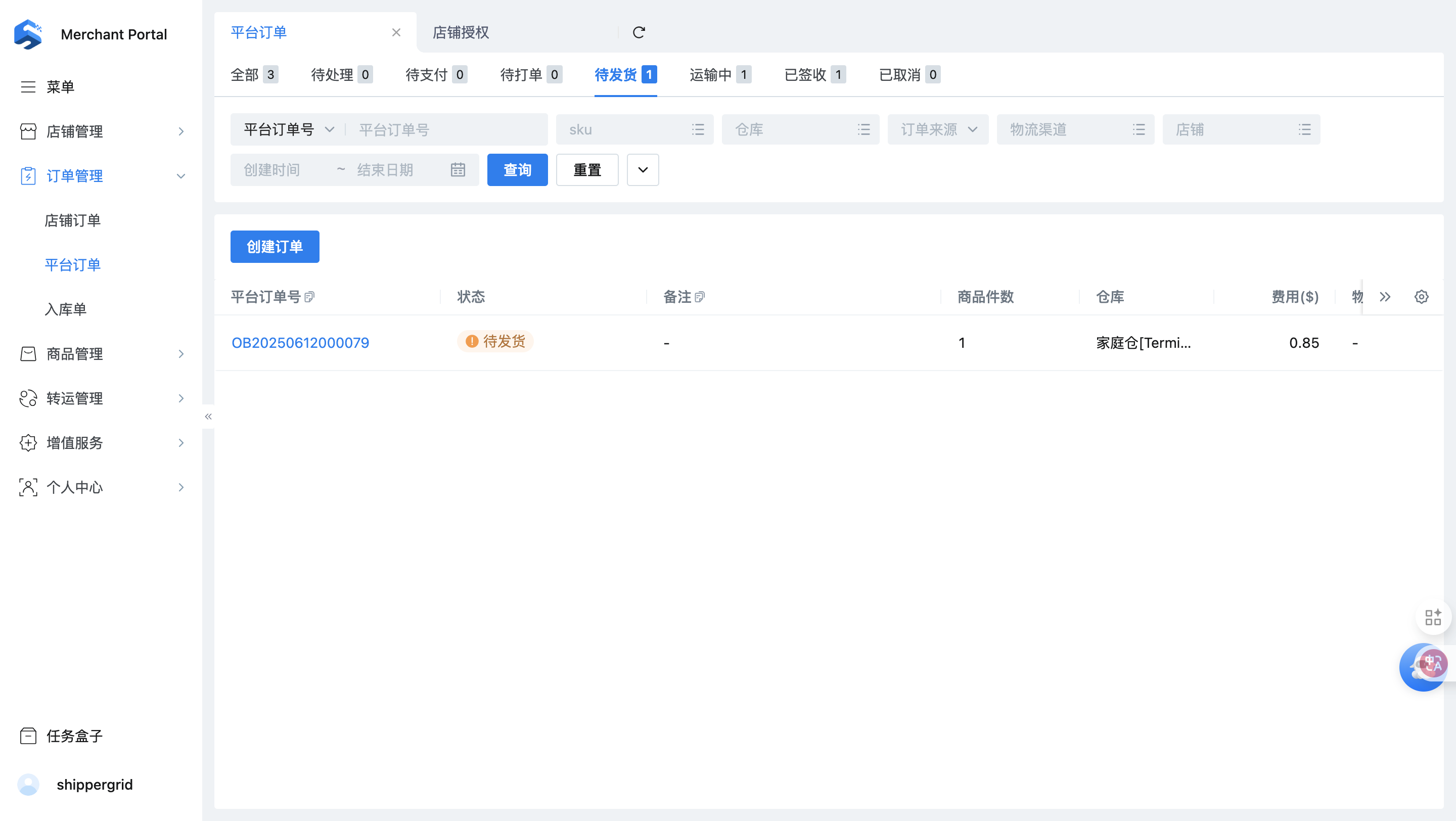Image resolution: width=1456 pixels, height=821 pixels.
Task: Open 任务盒子 in the sidebar
Action: pos(74,736)
